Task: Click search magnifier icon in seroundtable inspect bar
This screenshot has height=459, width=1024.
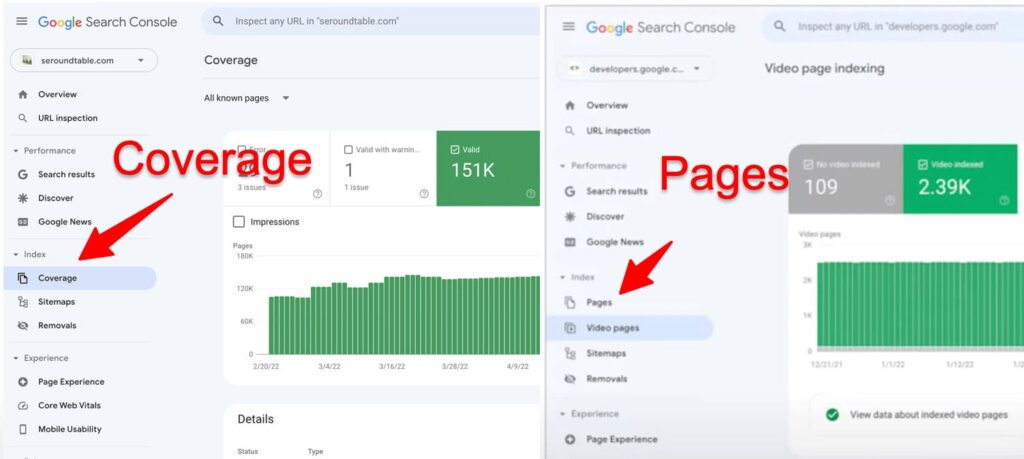Action: point(218,21)
